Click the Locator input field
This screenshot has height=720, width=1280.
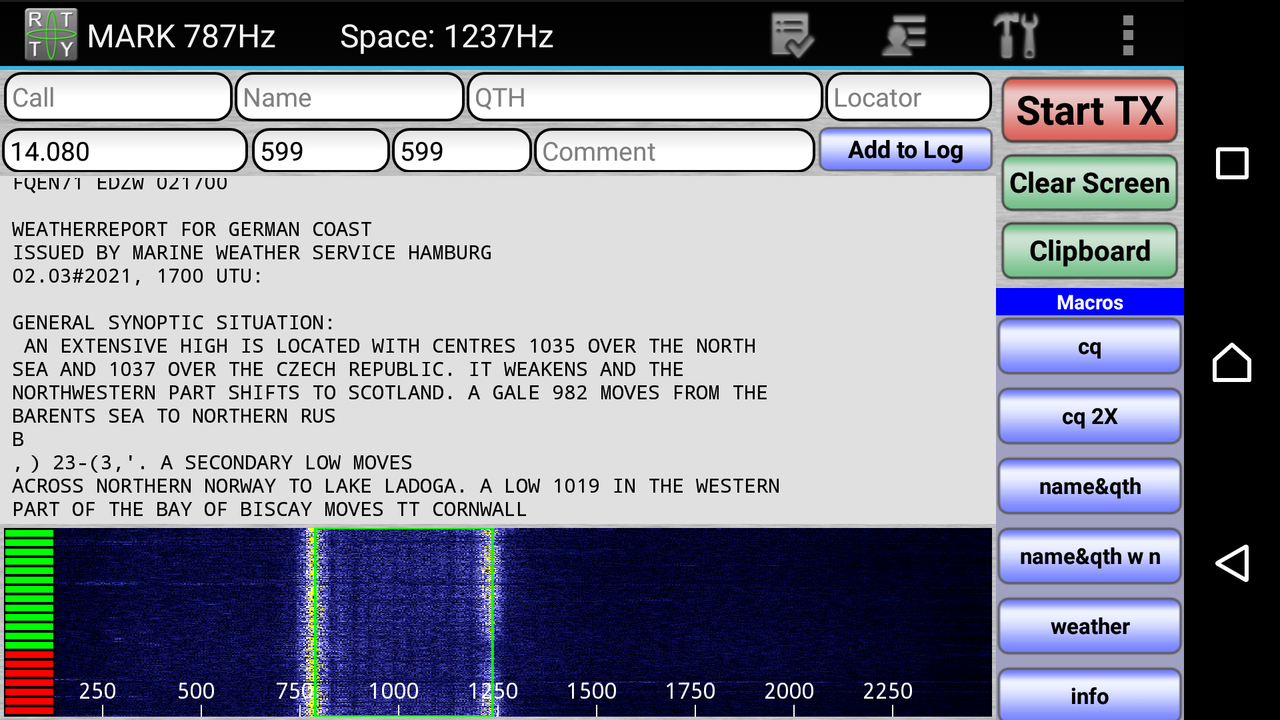908,98
